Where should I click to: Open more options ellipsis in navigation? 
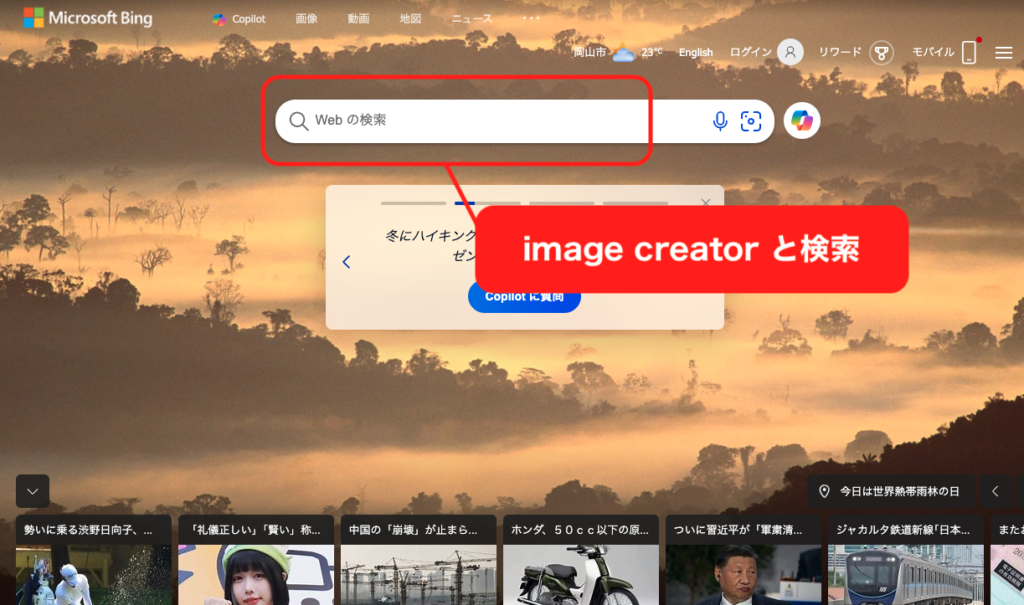tap(530, 19)
